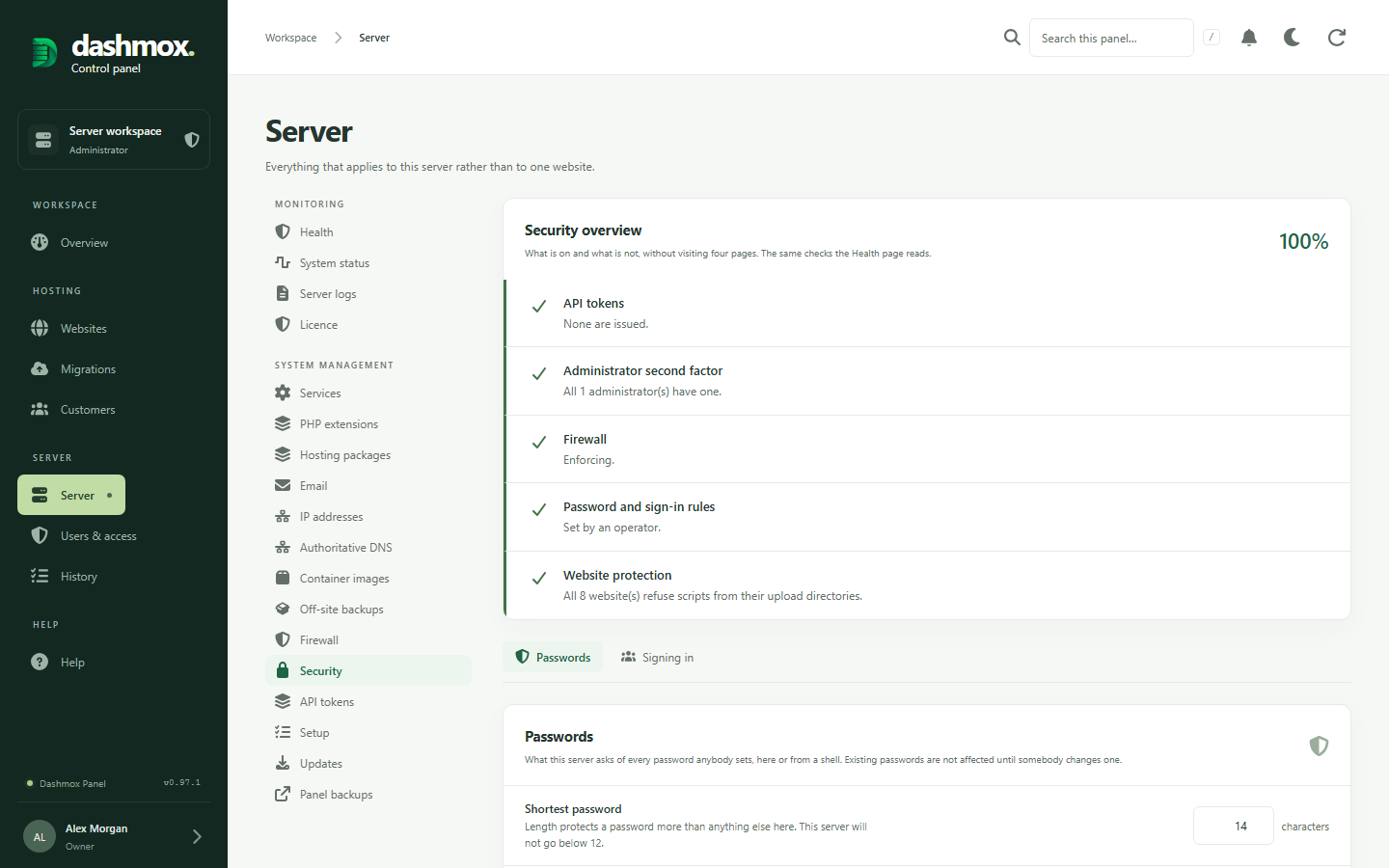
Task: Click the 100% security score
Action: click(1303, 241)
